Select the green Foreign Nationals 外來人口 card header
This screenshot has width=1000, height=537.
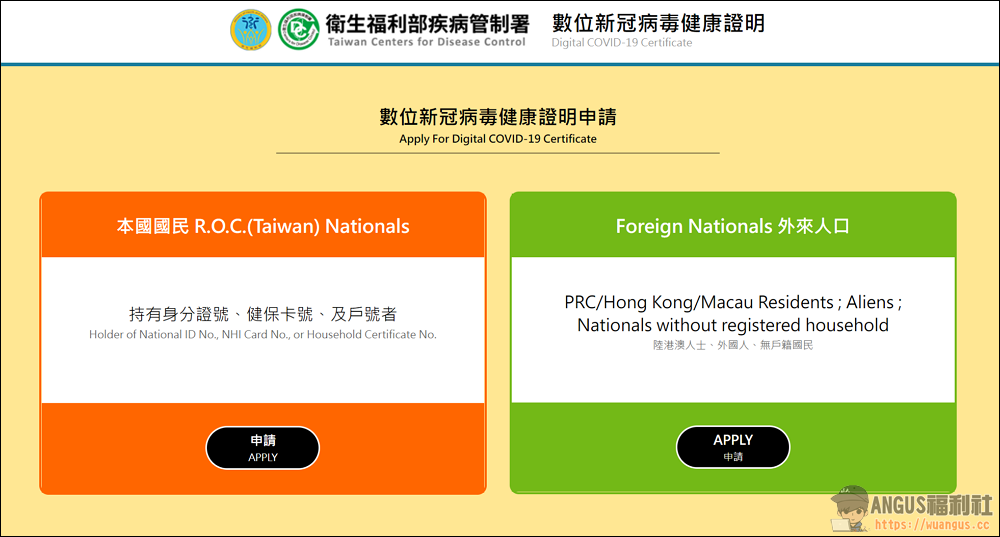click(x=733, y=226)
